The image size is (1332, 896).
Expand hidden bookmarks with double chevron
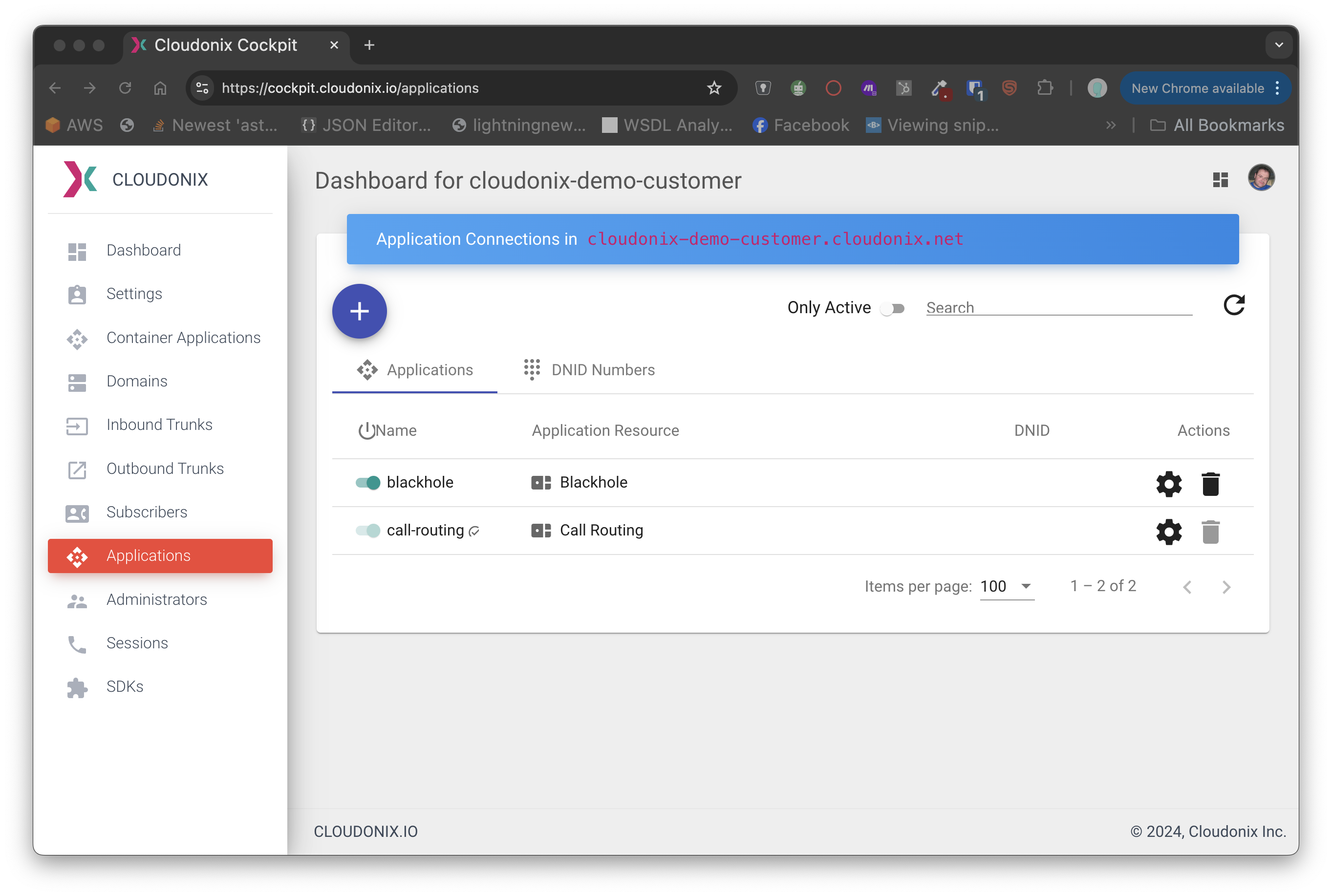(x=1110, y=125)
